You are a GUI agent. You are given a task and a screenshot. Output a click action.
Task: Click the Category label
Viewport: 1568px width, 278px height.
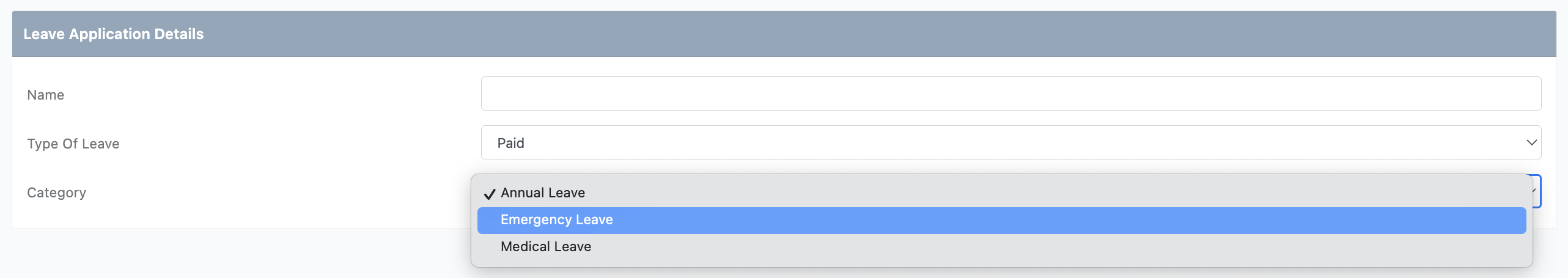coord(56,192)
